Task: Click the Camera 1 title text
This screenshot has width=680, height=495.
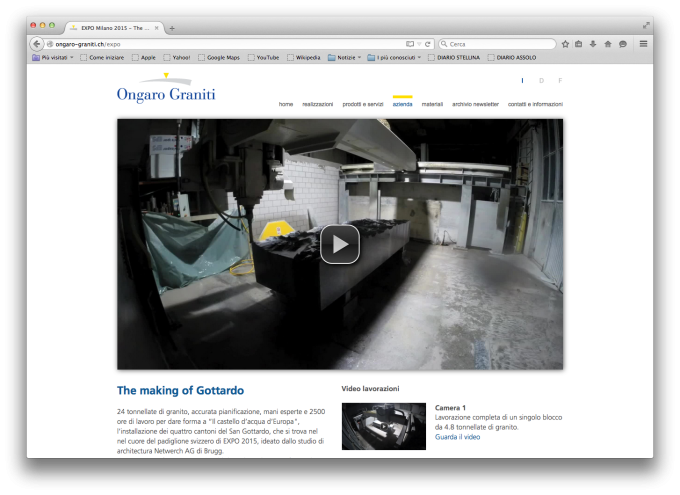Action: pyautogui.click(x=450, y=408)
